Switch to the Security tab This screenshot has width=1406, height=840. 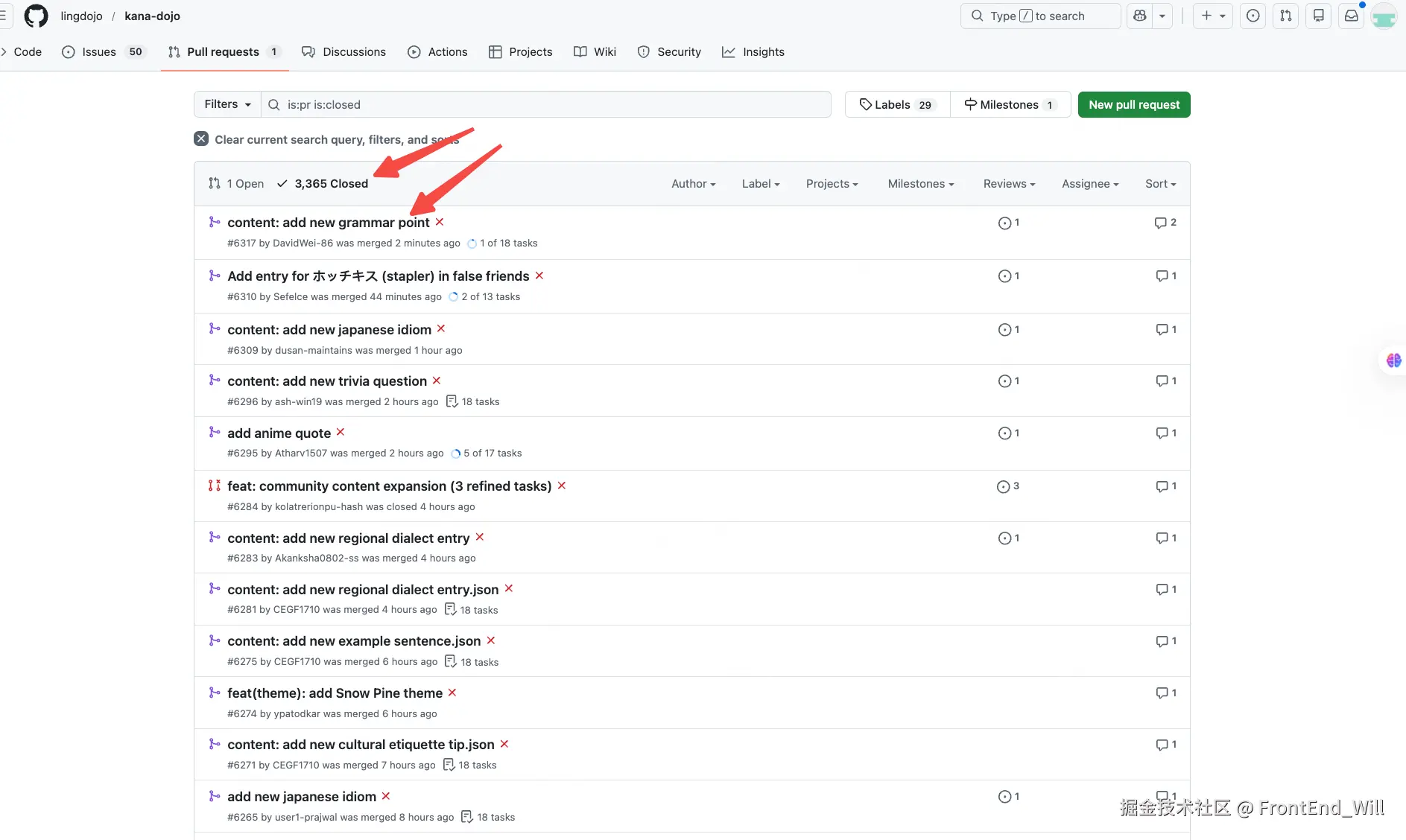pos(669,51)
